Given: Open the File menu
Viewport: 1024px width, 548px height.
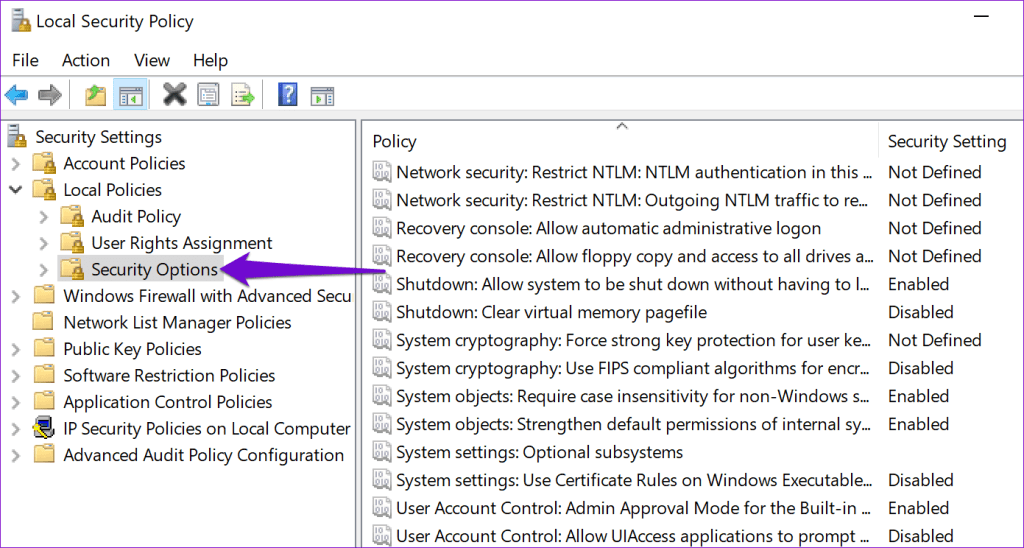Looking at the screenshot, I should click(x=26, y=60).
